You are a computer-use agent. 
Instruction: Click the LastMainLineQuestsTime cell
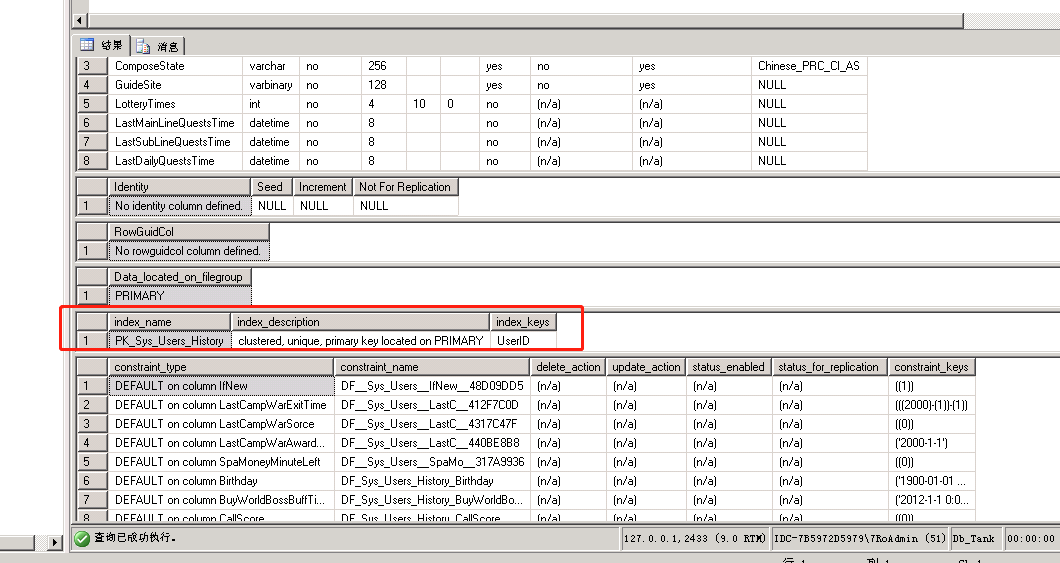tap(175, 123)
